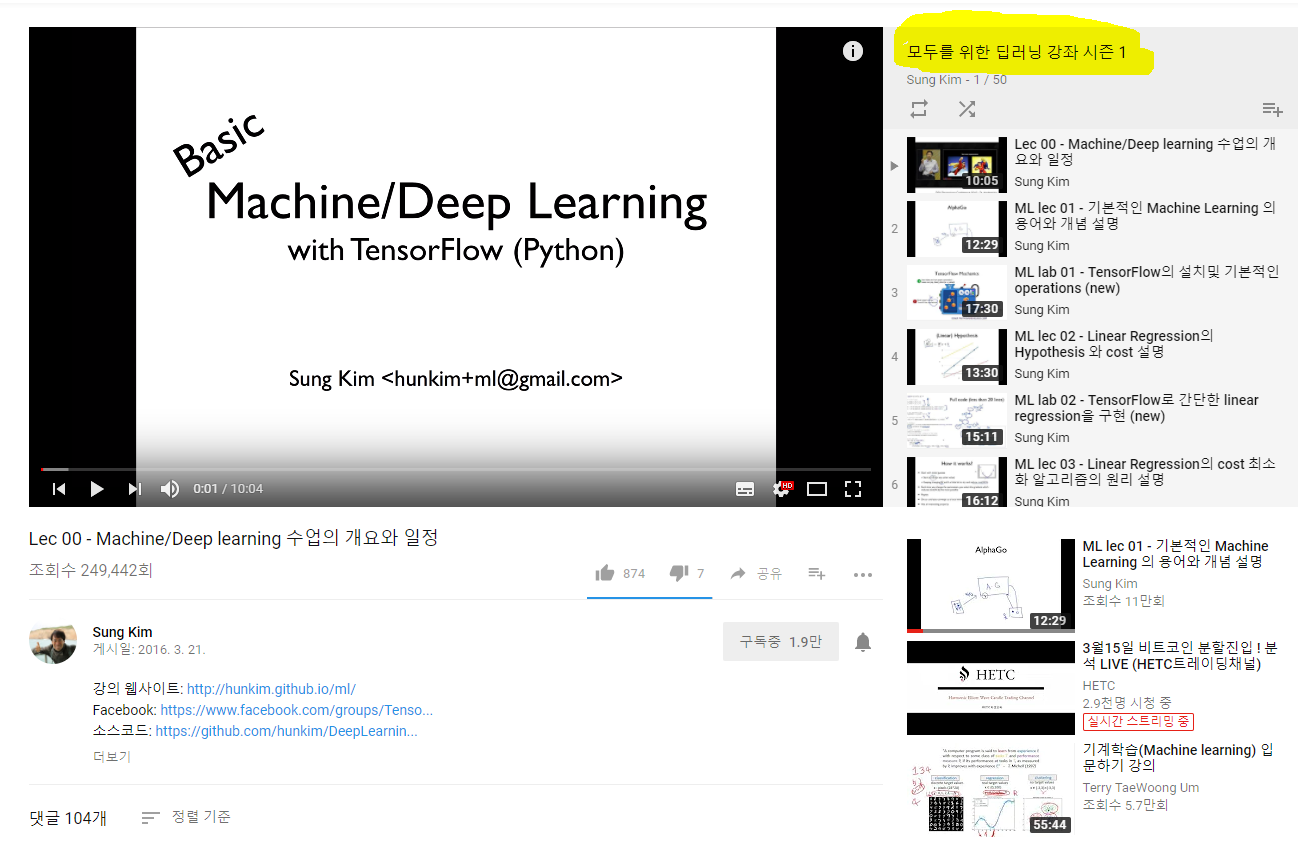This screenshot has width=1298, height=843.
Task: Click the view count 조회수 249,442회
Action: coord(91,571)
